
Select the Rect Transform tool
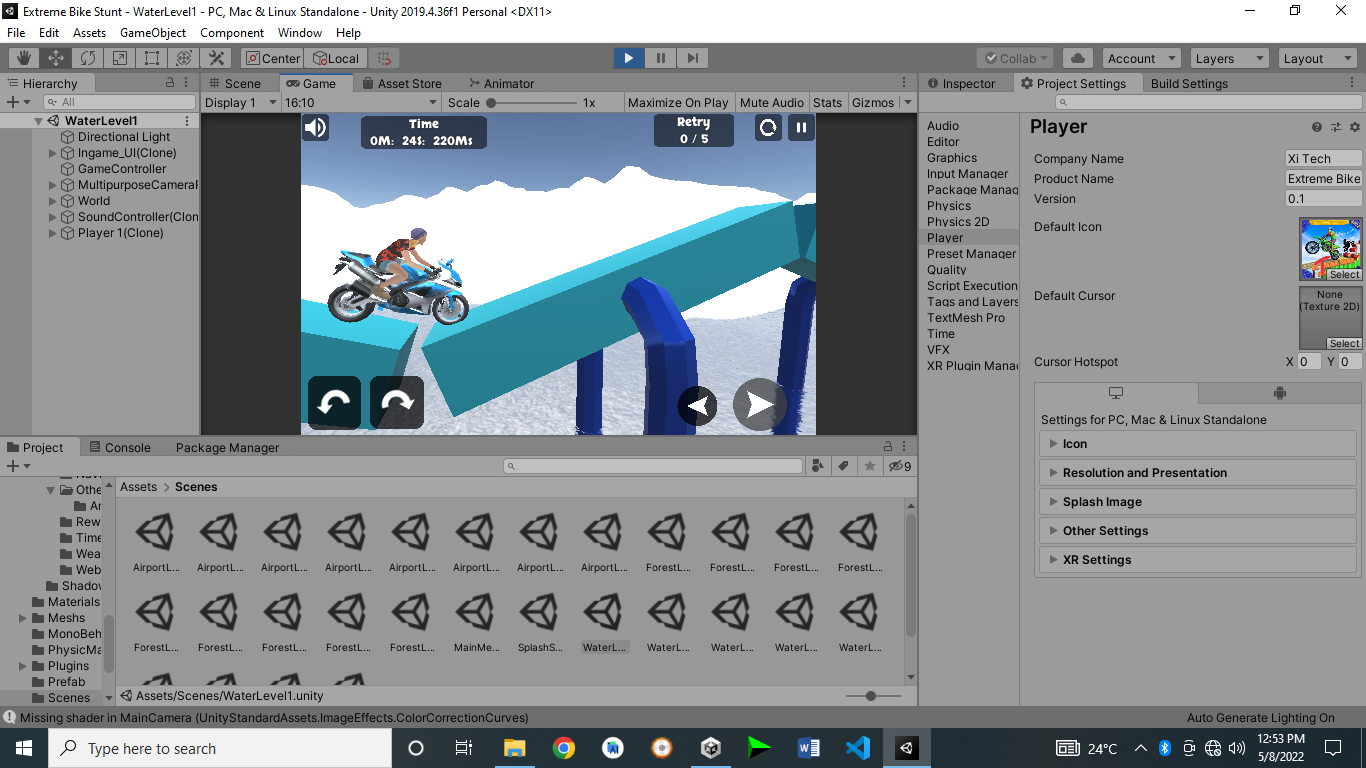pyautogui.click(x=151, y=57)
